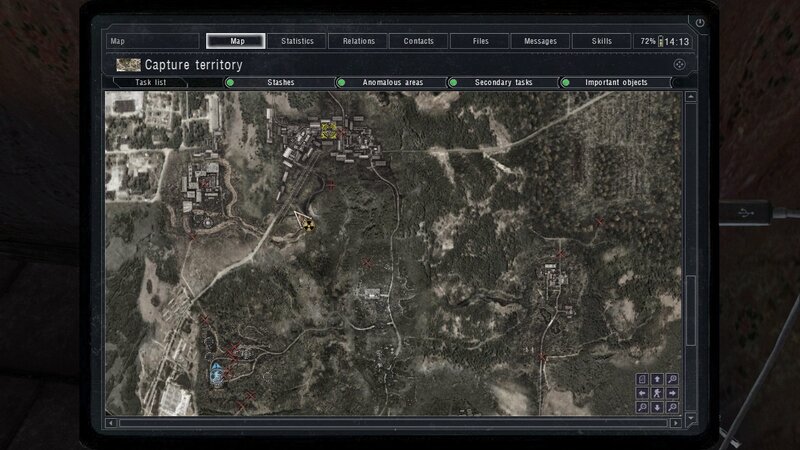800x450 pixels.
Task: Go to the Contacts tab
Action: coord(418,41)
